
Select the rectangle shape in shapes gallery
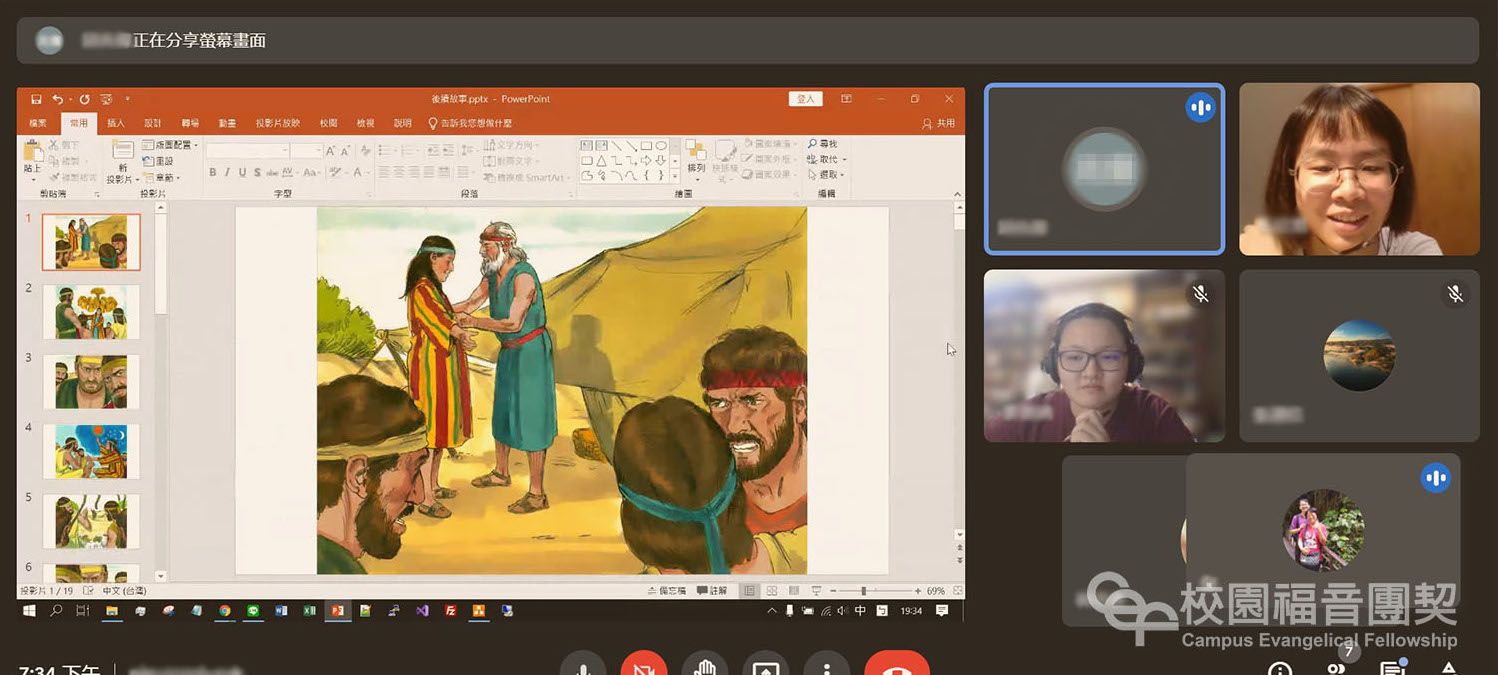646,145
